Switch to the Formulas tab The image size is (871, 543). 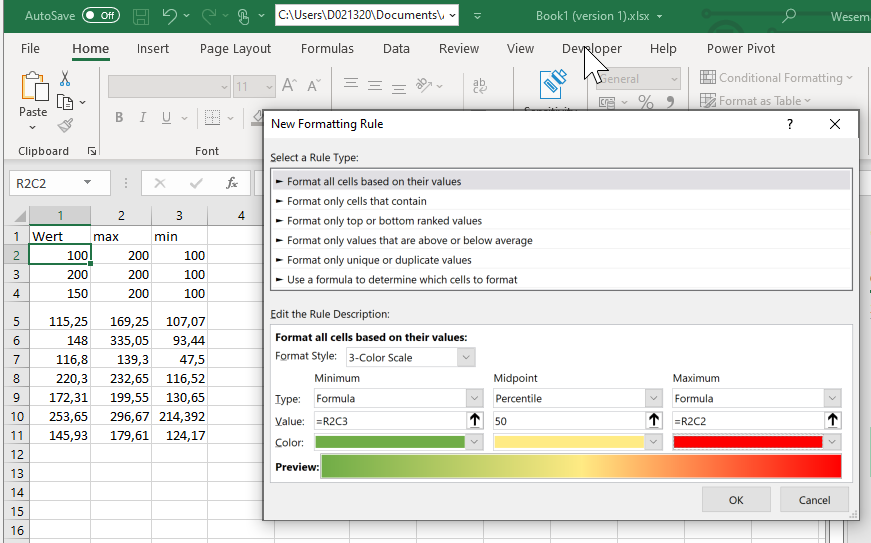tap(327, 48)
